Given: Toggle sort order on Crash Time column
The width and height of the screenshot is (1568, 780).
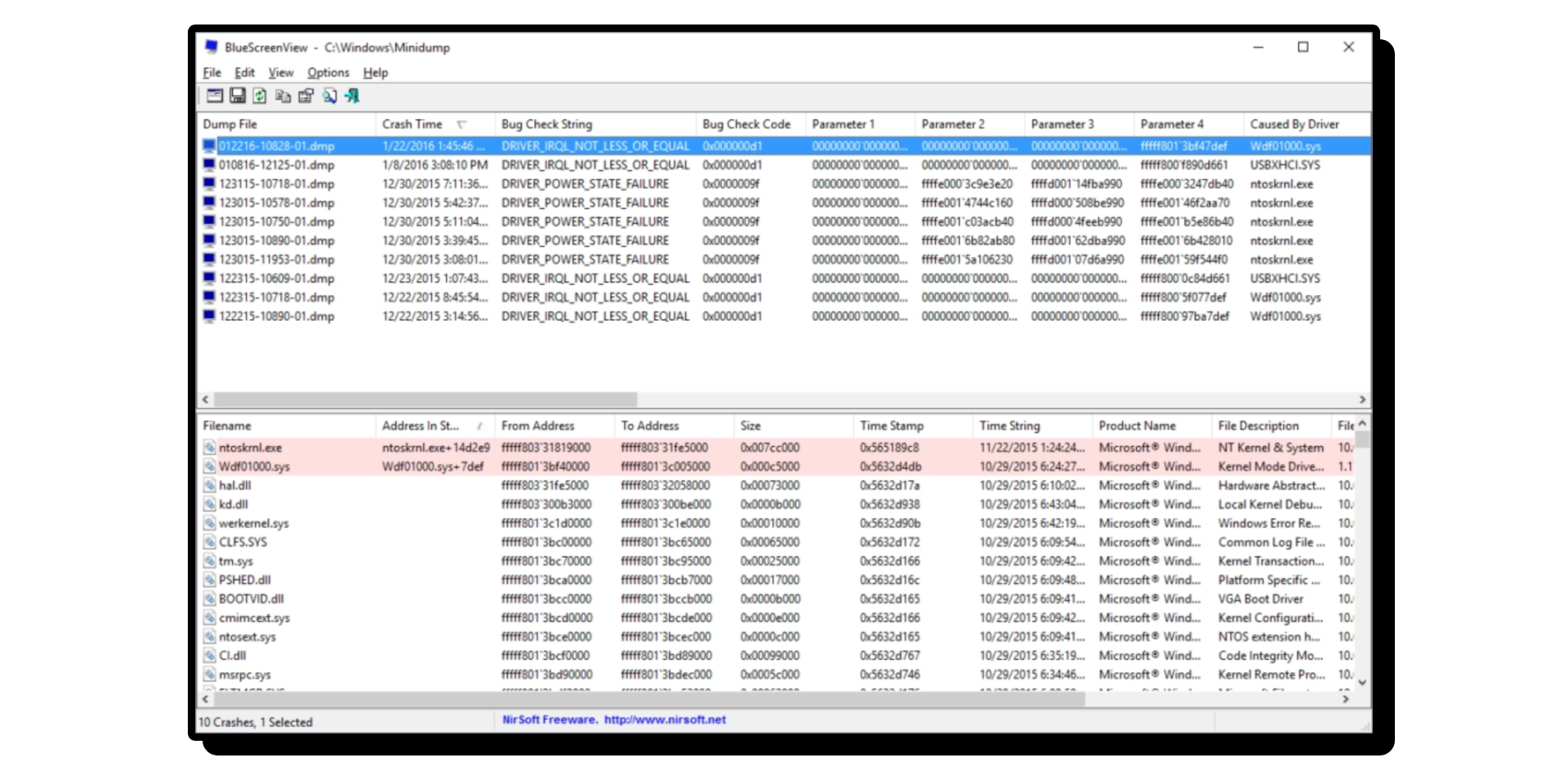Looking at the screenshot, I should point(412,124).
